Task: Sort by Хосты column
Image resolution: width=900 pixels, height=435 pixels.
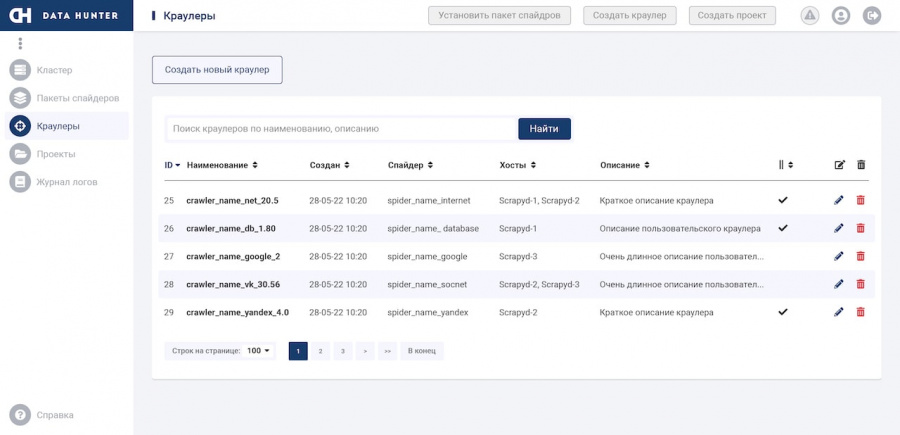Action: click(517, 165)
